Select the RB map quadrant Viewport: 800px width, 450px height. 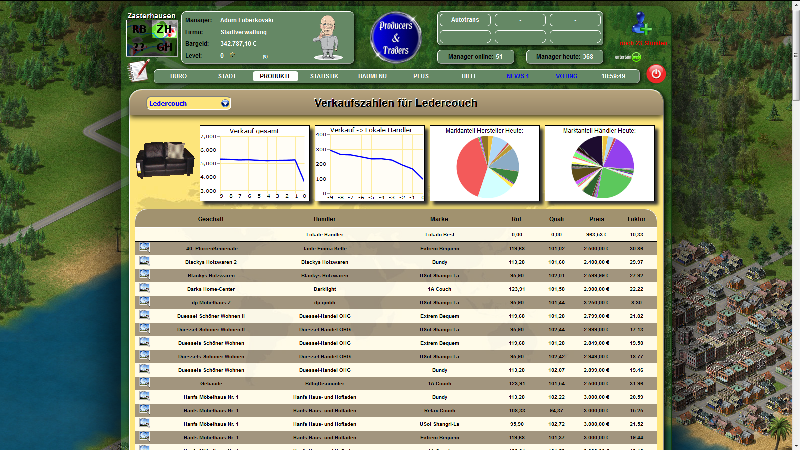pos(139,29)
